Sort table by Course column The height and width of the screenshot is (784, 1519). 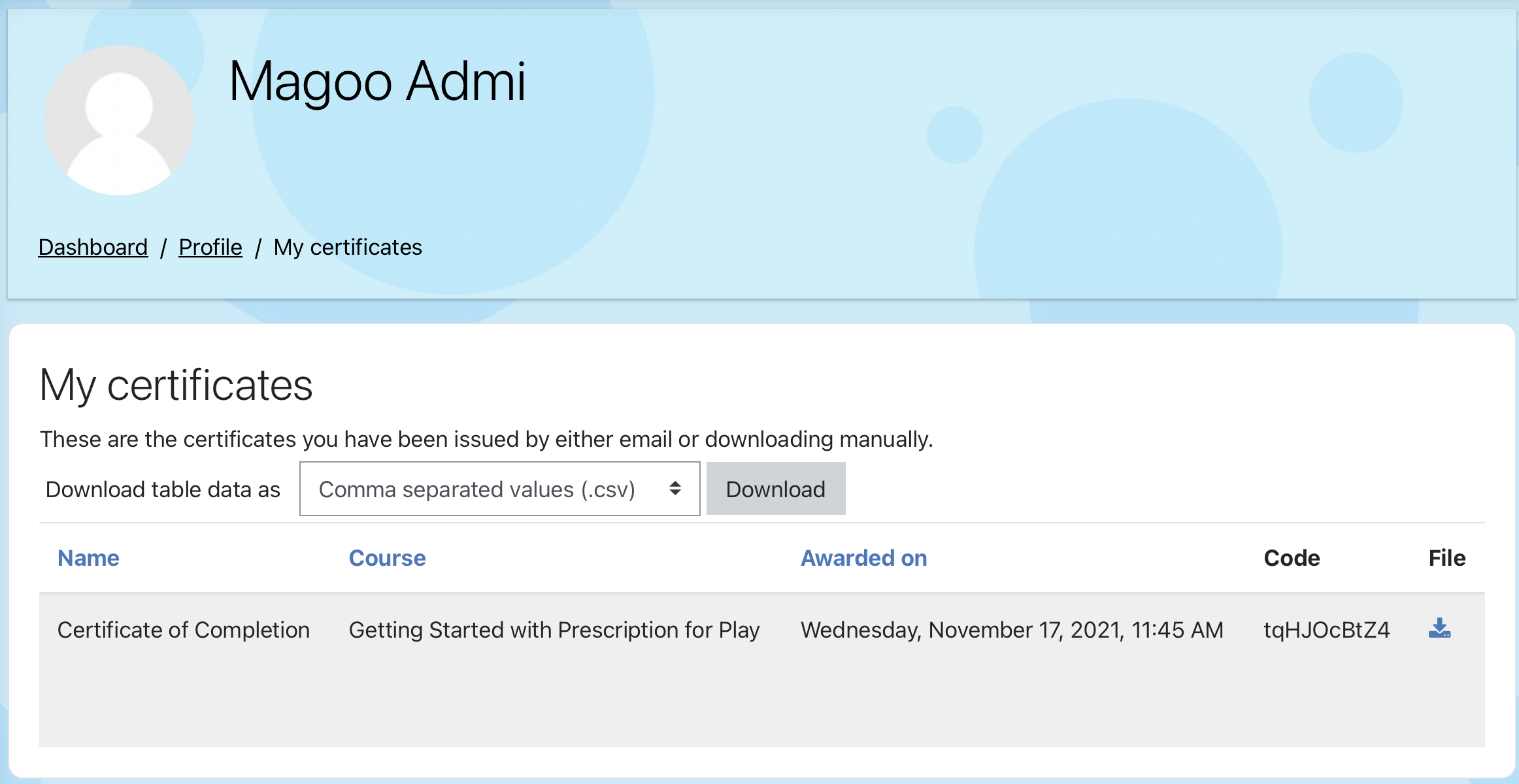387,558
